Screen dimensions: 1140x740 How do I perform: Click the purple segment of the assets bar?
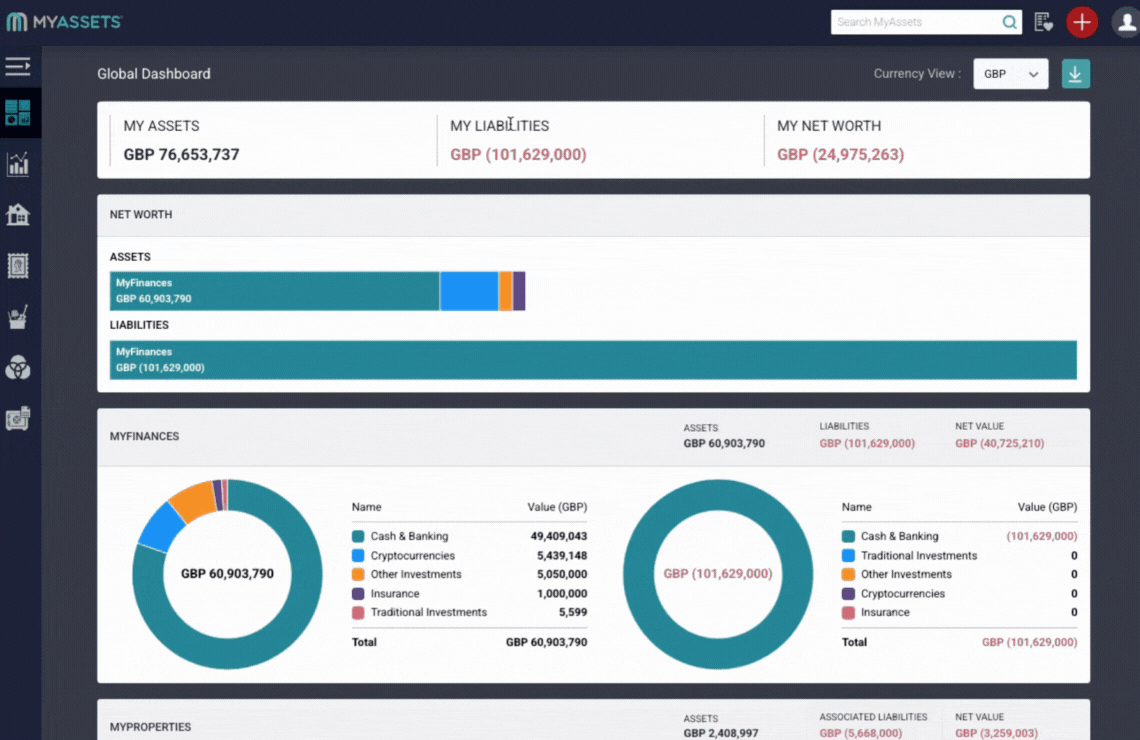click(519, 291)
